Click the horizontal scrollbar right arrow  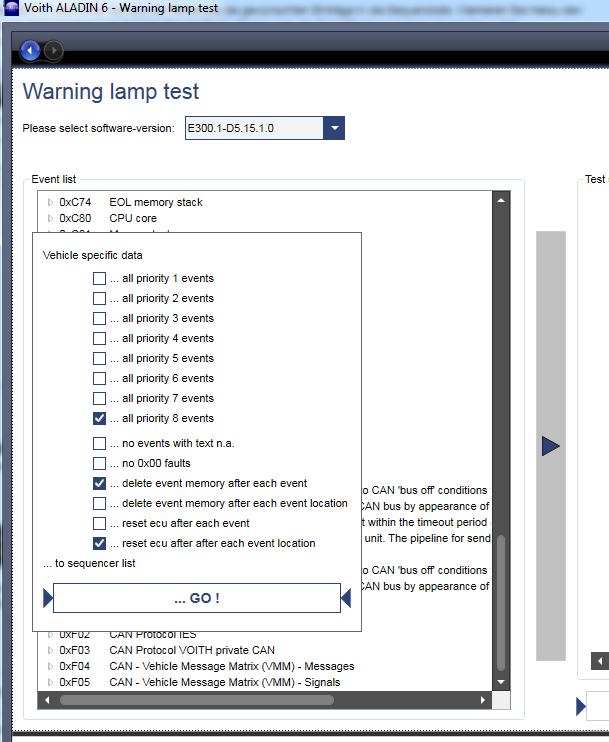(x=483, y=700)
